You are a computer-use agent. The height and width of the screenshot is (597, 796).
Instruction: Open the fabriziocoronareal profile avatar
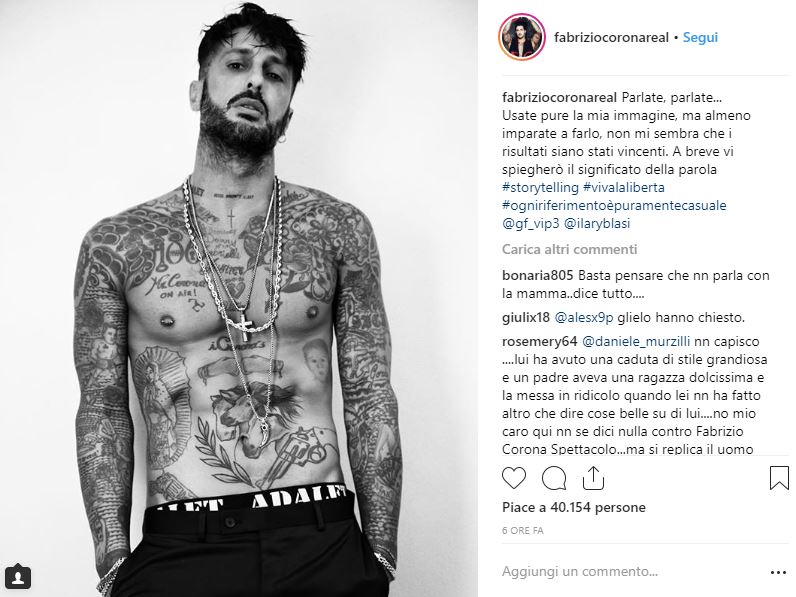point(522,38)
